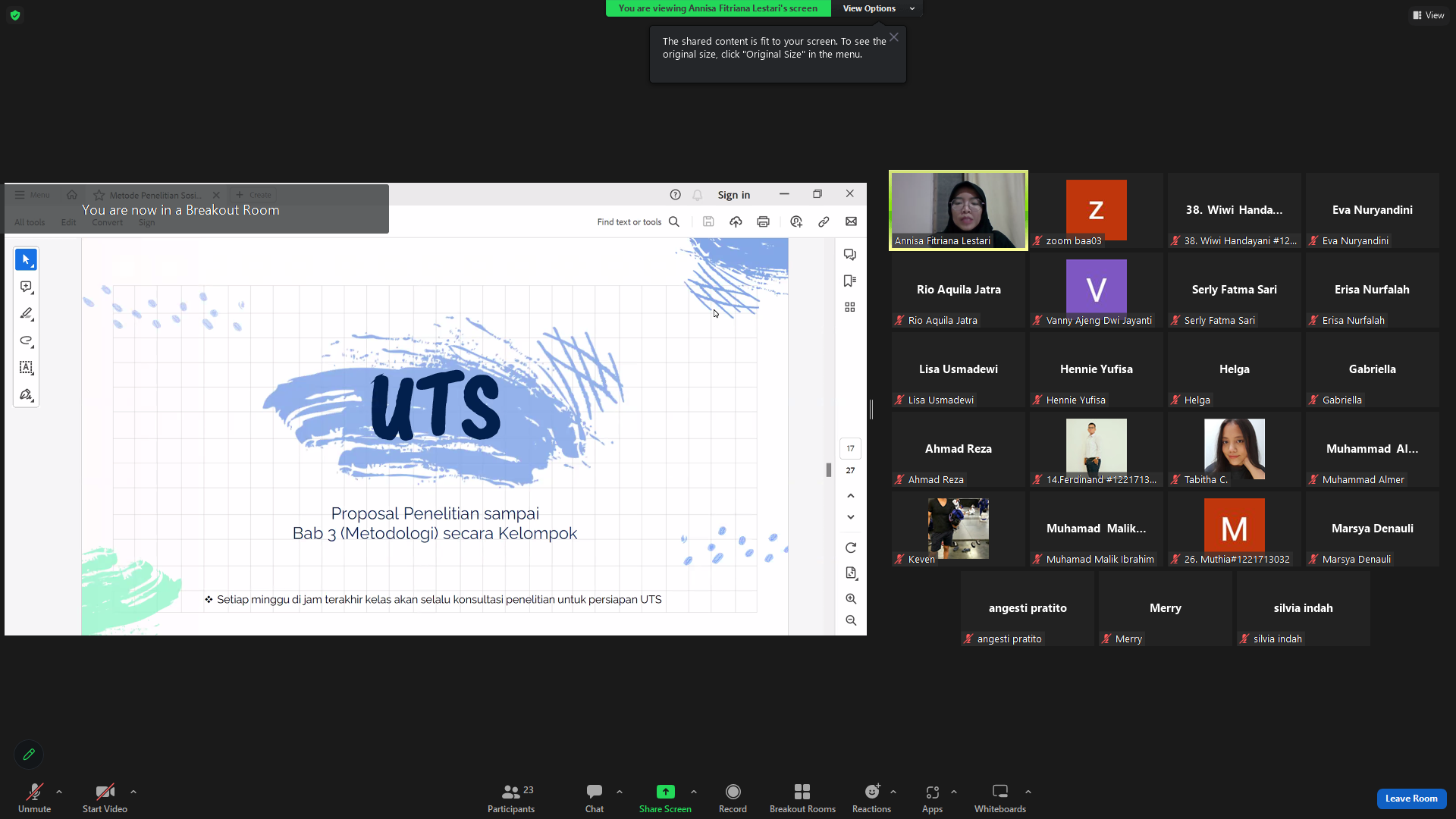This screenshot has height=819, width=1456.
Task: Select the cursor selection tool in PDF sidebar
Action: coord(26,260)
